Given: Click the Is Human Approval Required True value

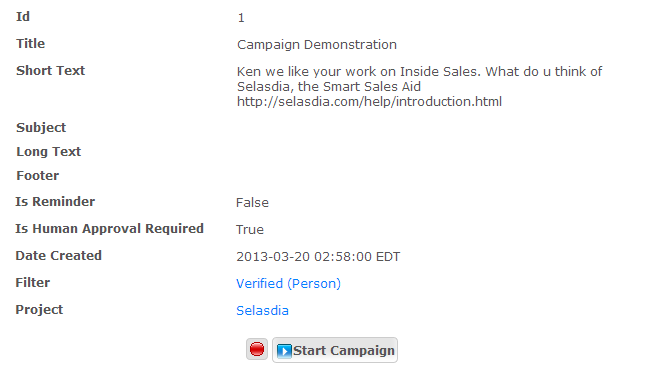Looking at the screenshot, I should (250, 230).
